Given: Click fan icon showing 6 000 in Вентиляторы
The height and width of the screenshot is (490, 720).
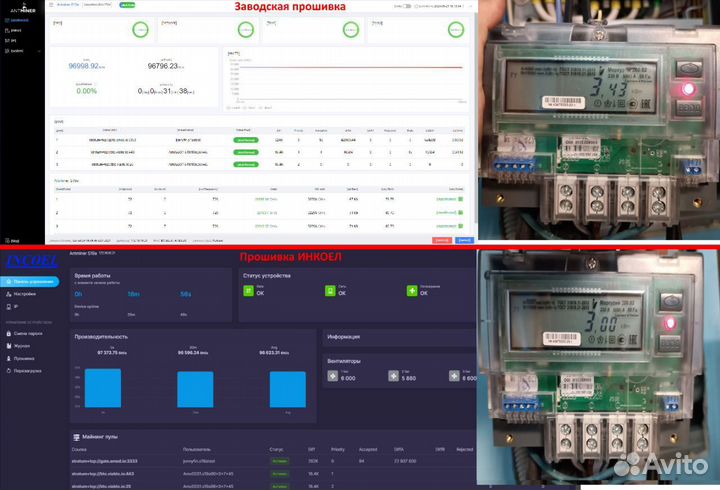Looking at the screenshot, I should (x=333, y=376).
